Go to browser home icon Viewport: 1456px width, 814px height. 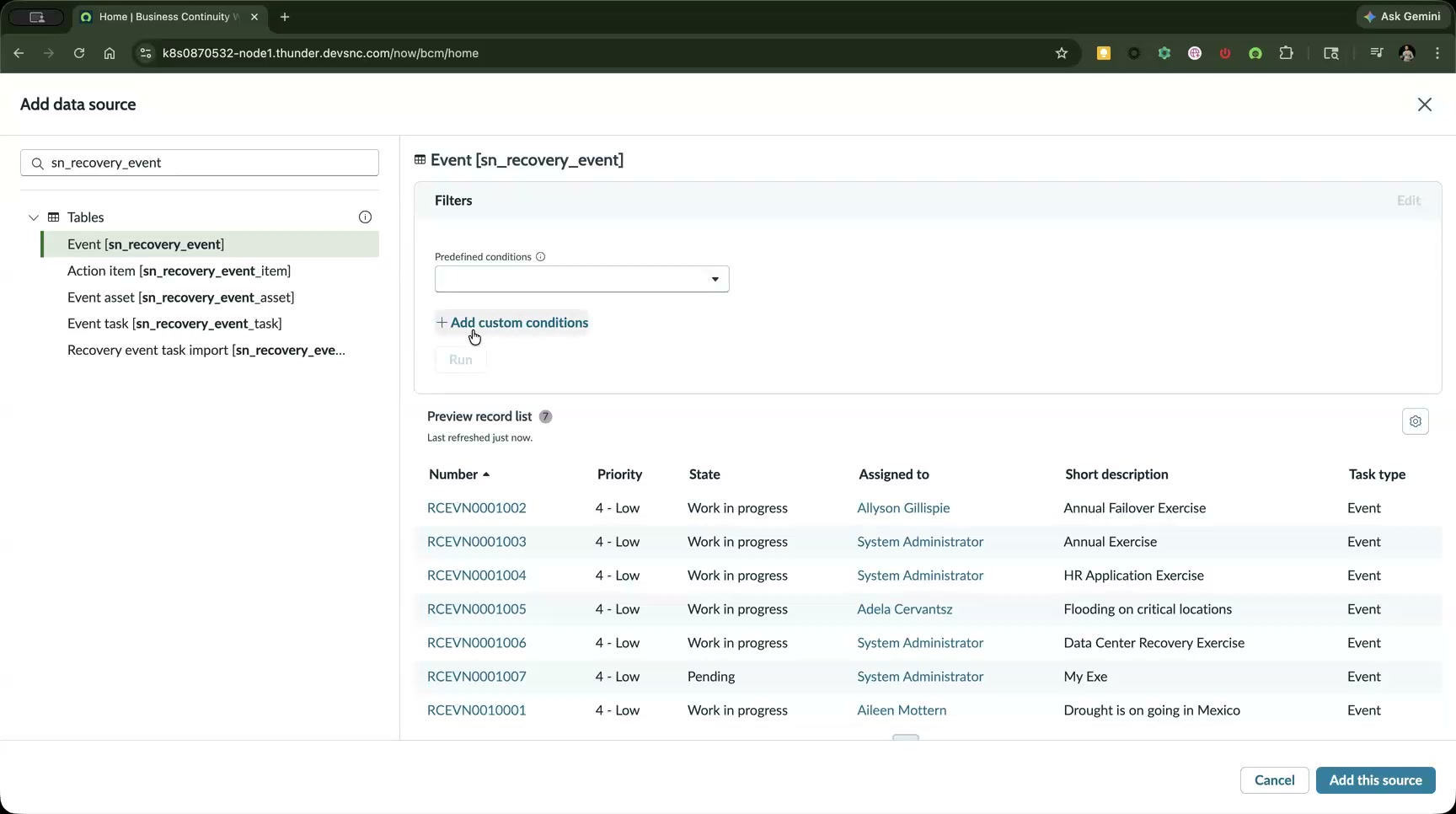click(x=110, y=53)
